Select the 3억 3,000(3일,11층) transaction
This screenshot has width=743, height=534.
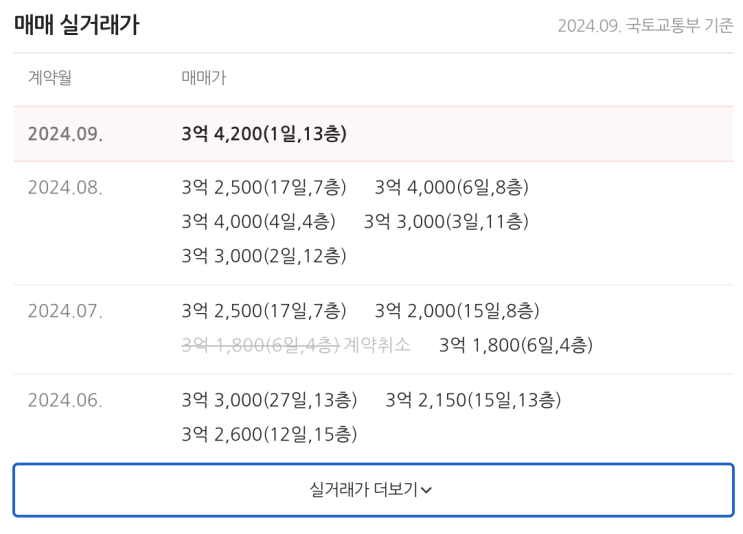pos(446,221)
